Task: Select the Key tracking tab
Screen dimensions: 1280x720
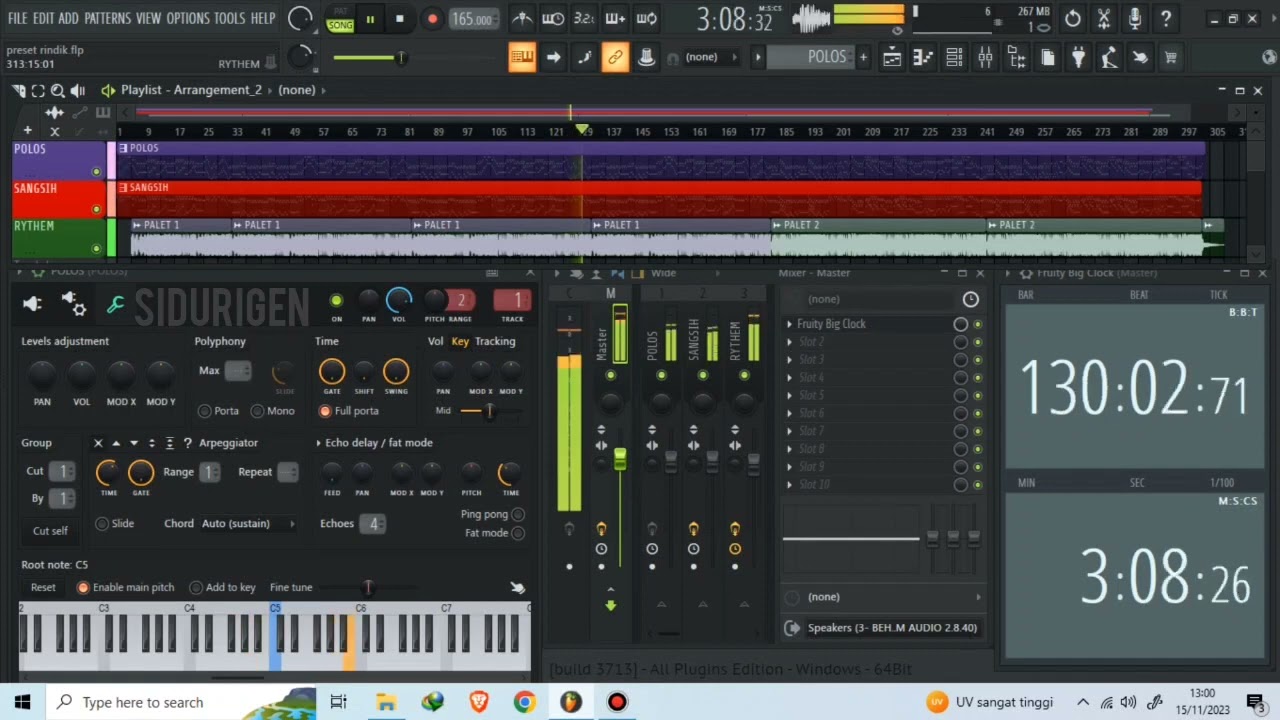Action: tap(460, 342)
